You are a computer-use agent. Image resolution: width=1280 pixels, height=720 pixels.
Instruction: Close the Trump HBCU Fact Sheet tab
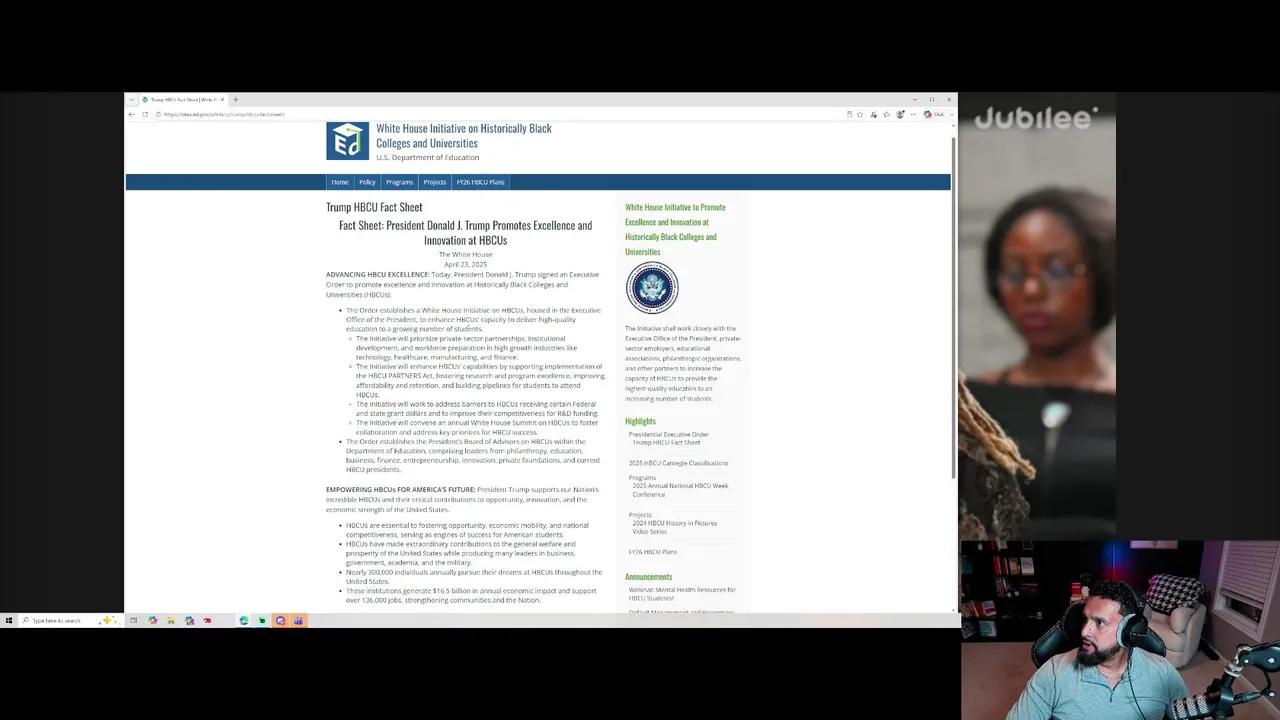coord(223,99)
